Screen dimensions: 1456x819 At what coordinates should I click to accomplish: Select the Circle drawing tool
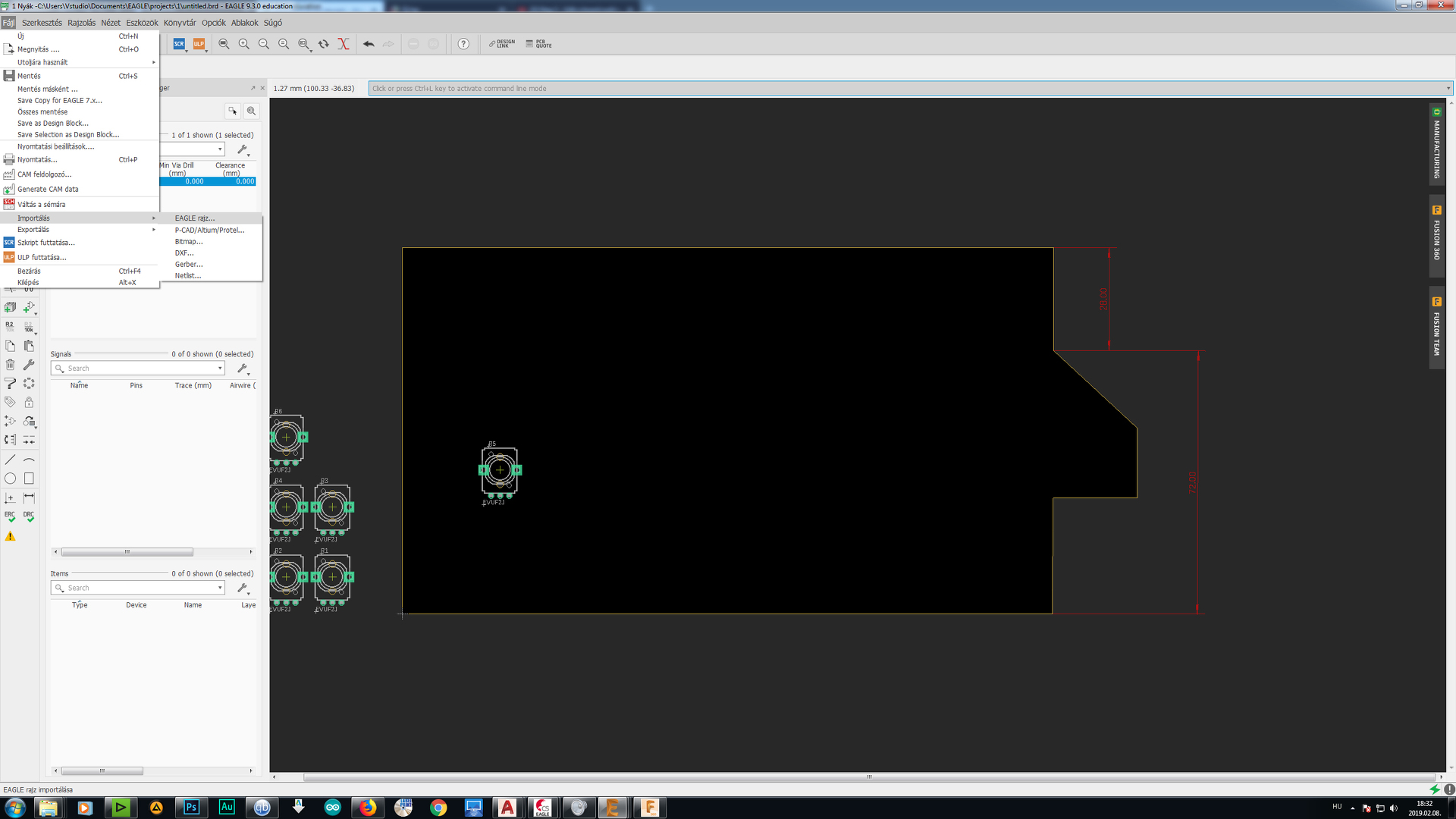coord(10,479)
